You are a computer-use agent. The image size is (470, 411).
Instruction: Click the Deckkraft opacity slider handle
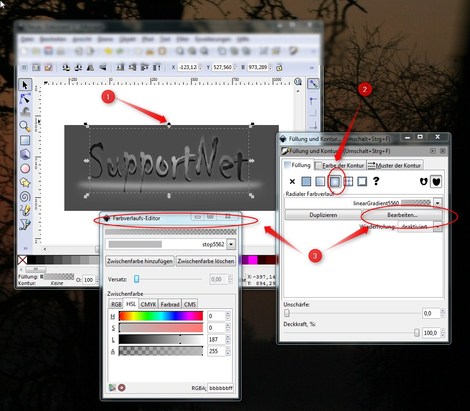click(417, 333)
